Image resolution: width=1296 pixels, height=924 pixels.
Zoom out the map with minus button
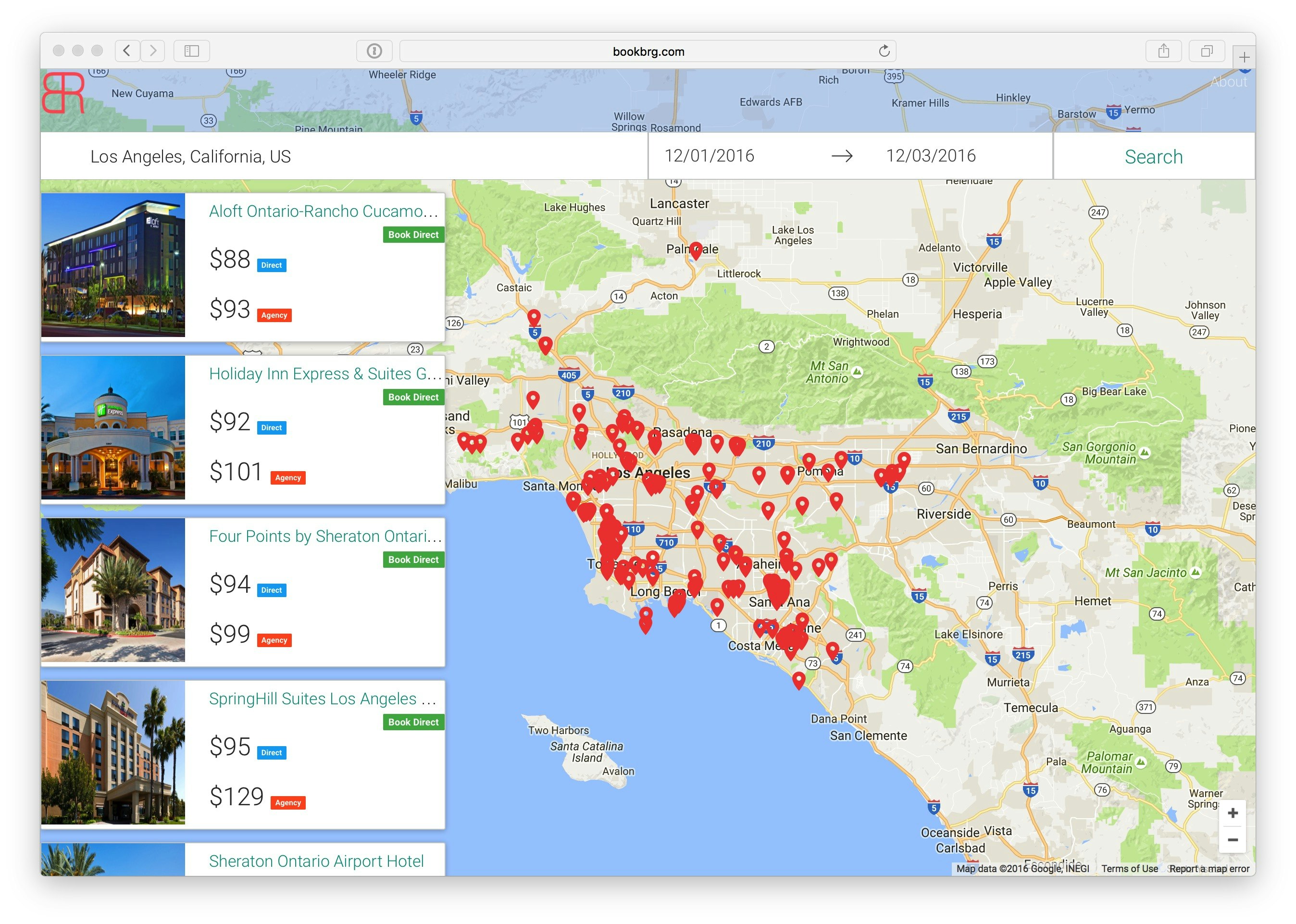click(1232, 840)
